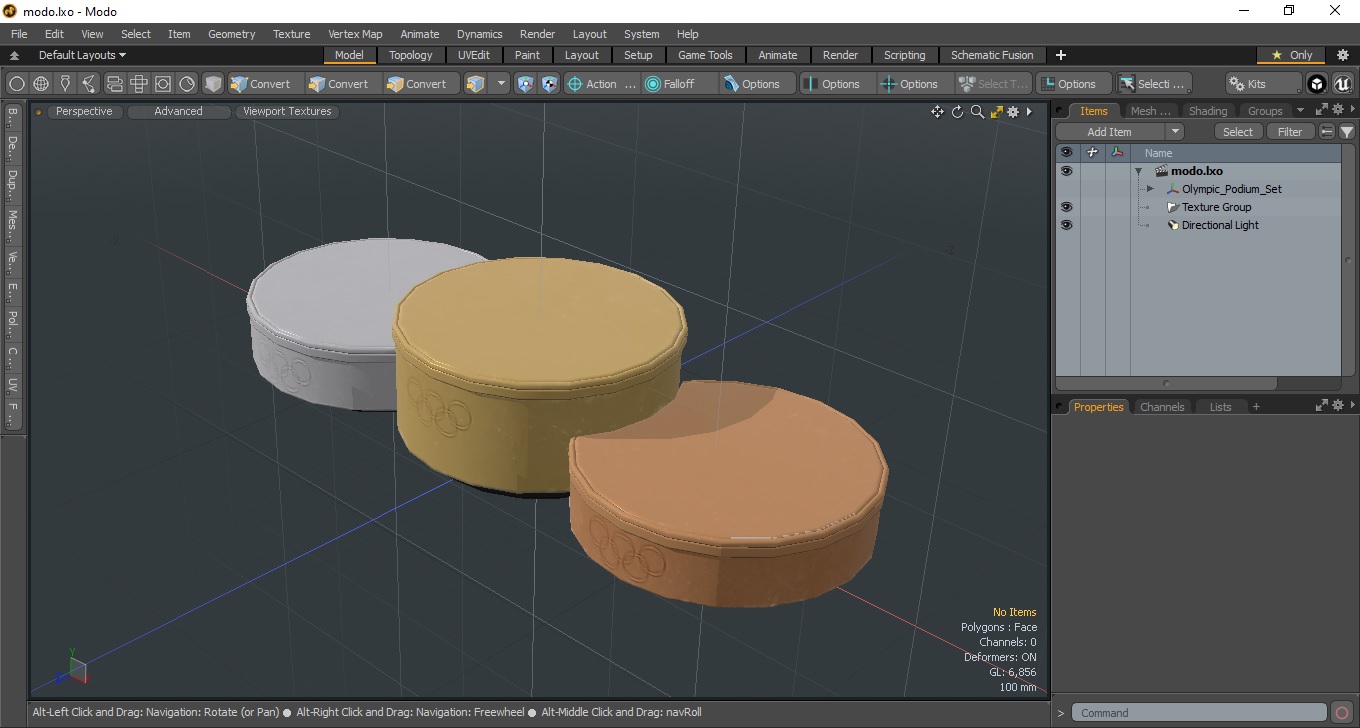The height and width of the screenshot is (728, 1360).
Task: Click the viewport rotate icon
Action: tap(957, 112)
